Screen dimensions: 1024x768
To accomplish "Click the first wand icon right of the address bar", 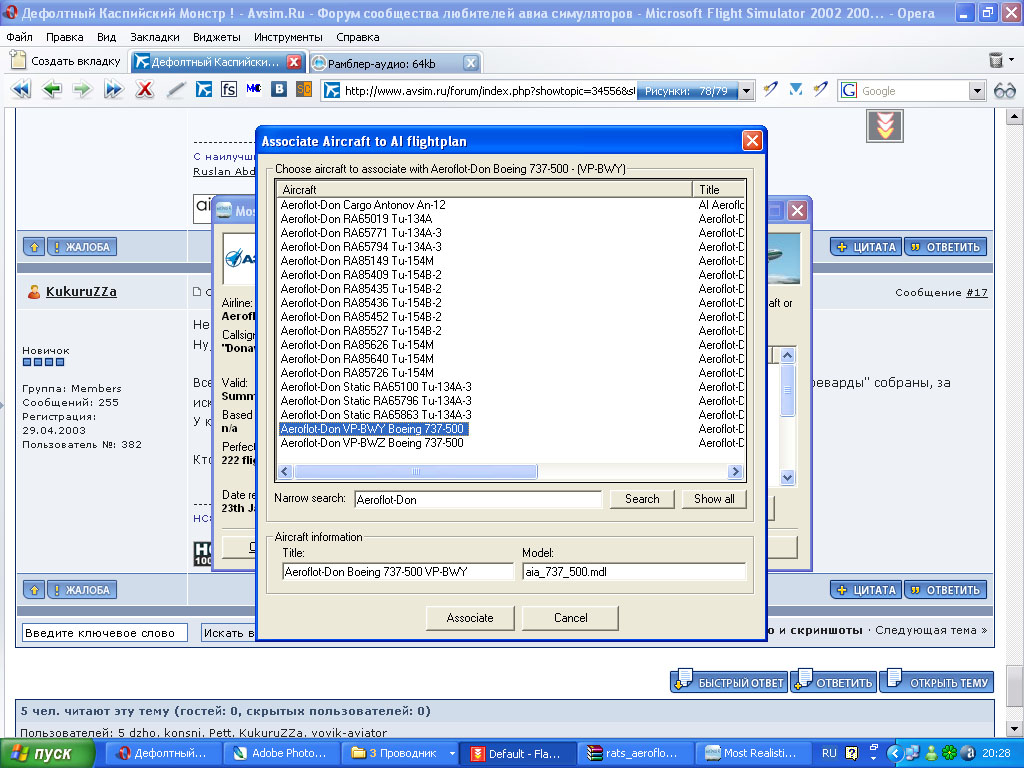I will (x=771, y=89).
